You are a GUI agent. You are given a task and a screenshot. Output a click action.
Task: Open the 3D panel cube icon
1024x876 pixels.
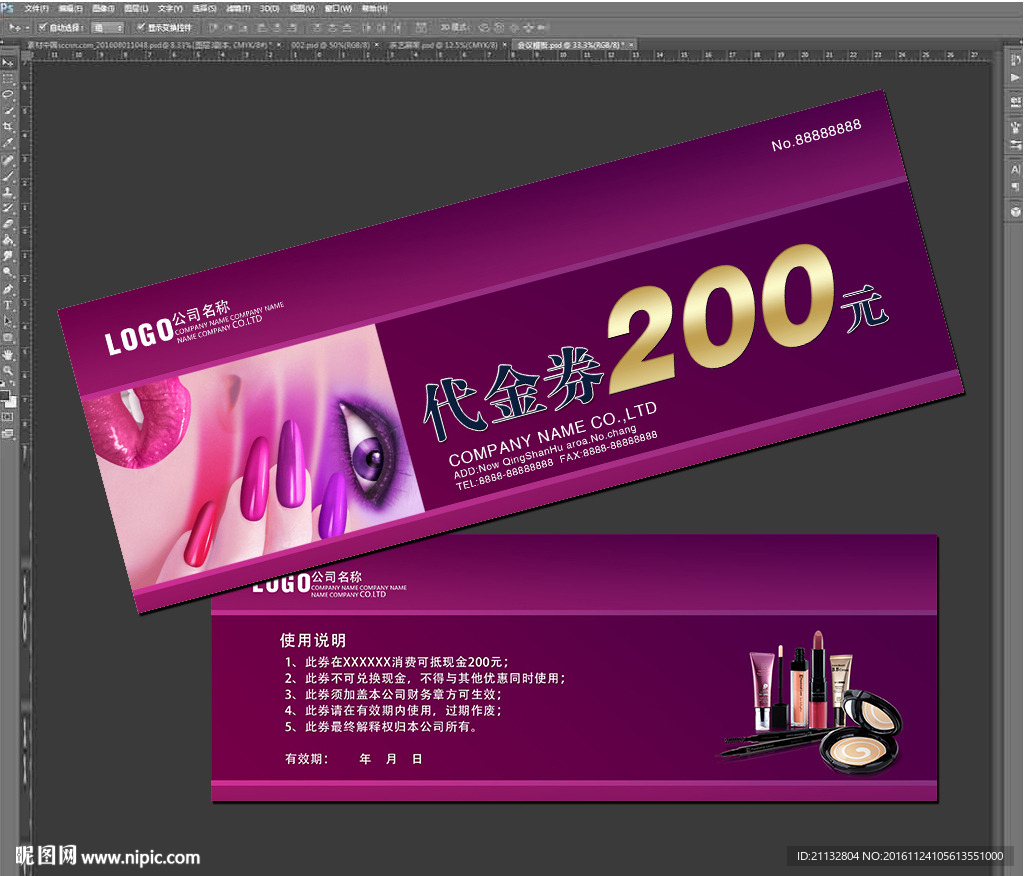pos(1016,211)
